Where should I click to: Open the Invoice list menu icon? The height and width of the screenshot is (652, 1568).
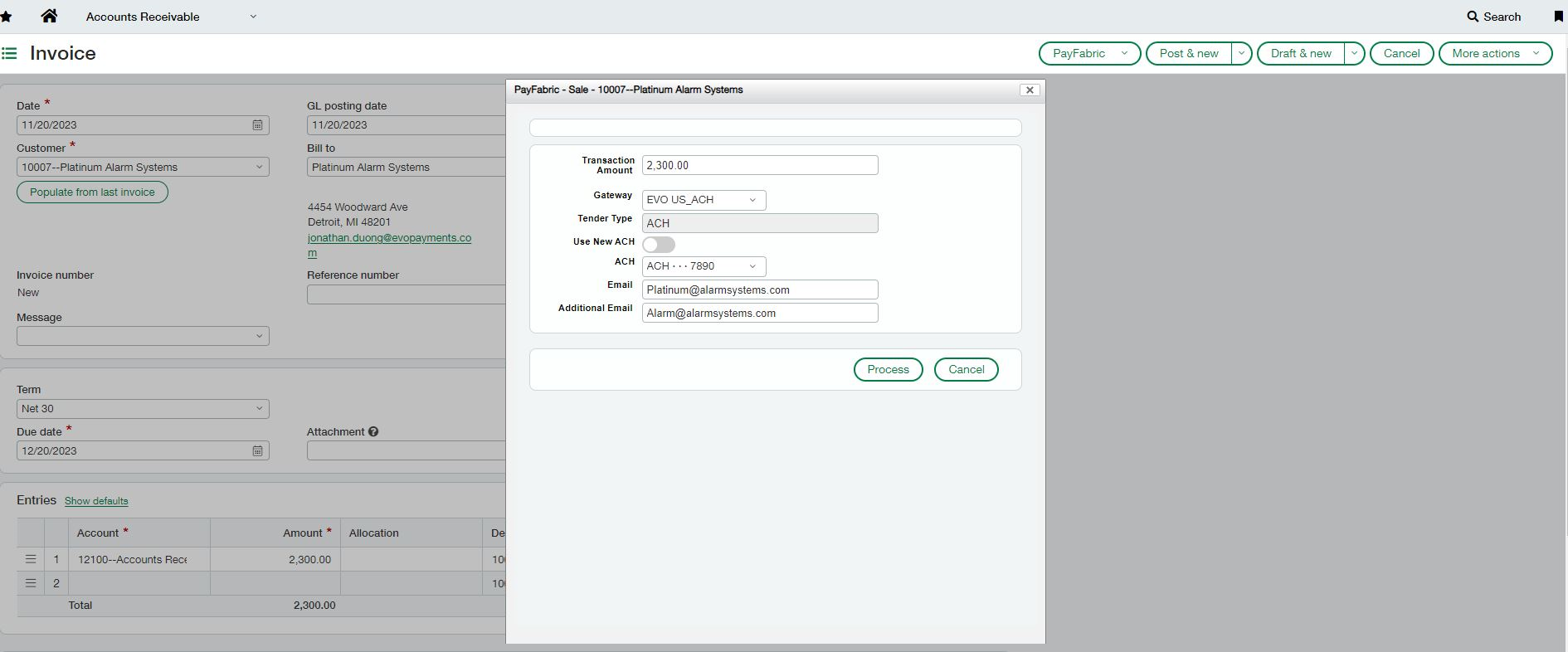click(x=9, y=53)
